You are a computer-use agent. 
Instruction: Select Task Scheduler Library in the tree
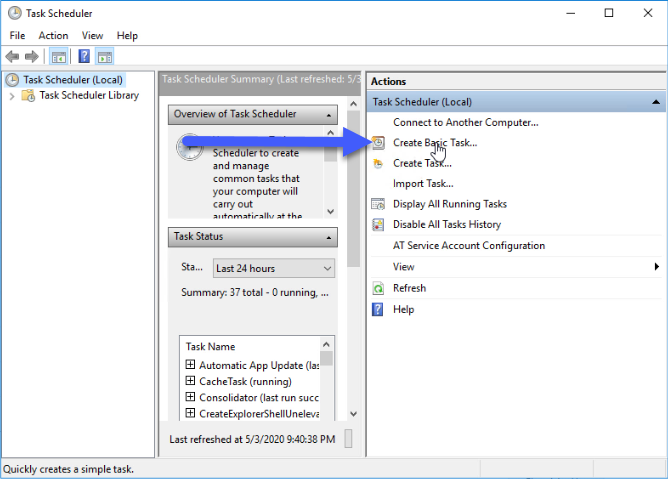[x=89, y=95]
